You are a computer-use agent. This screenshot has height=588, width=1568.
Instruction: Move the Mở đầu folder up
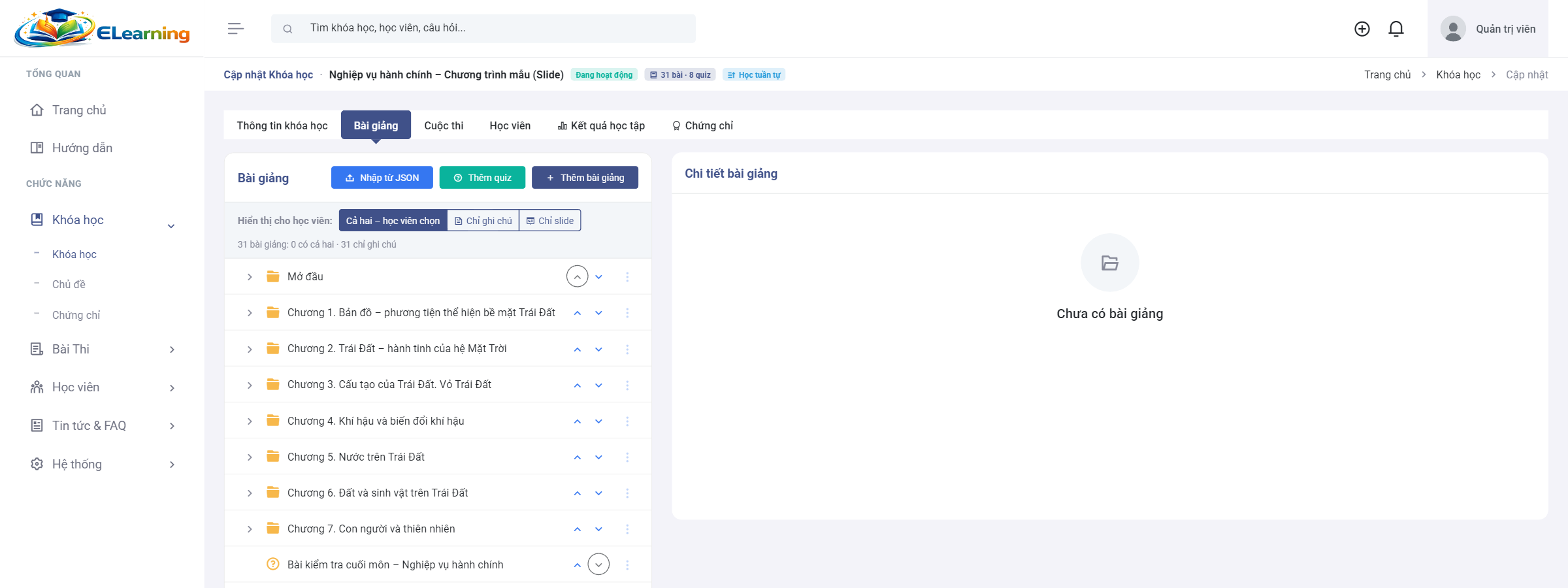coord(577,276)
